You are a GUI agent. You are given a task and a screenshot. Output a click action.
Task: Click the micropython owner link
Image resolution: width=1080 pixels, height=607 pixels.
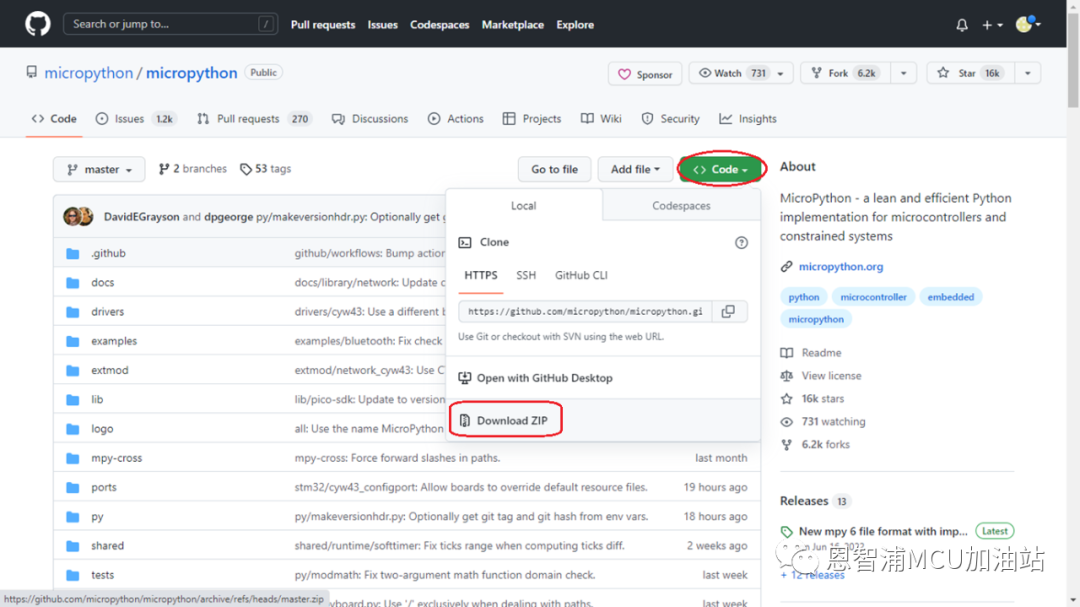[x=88, y=73]
